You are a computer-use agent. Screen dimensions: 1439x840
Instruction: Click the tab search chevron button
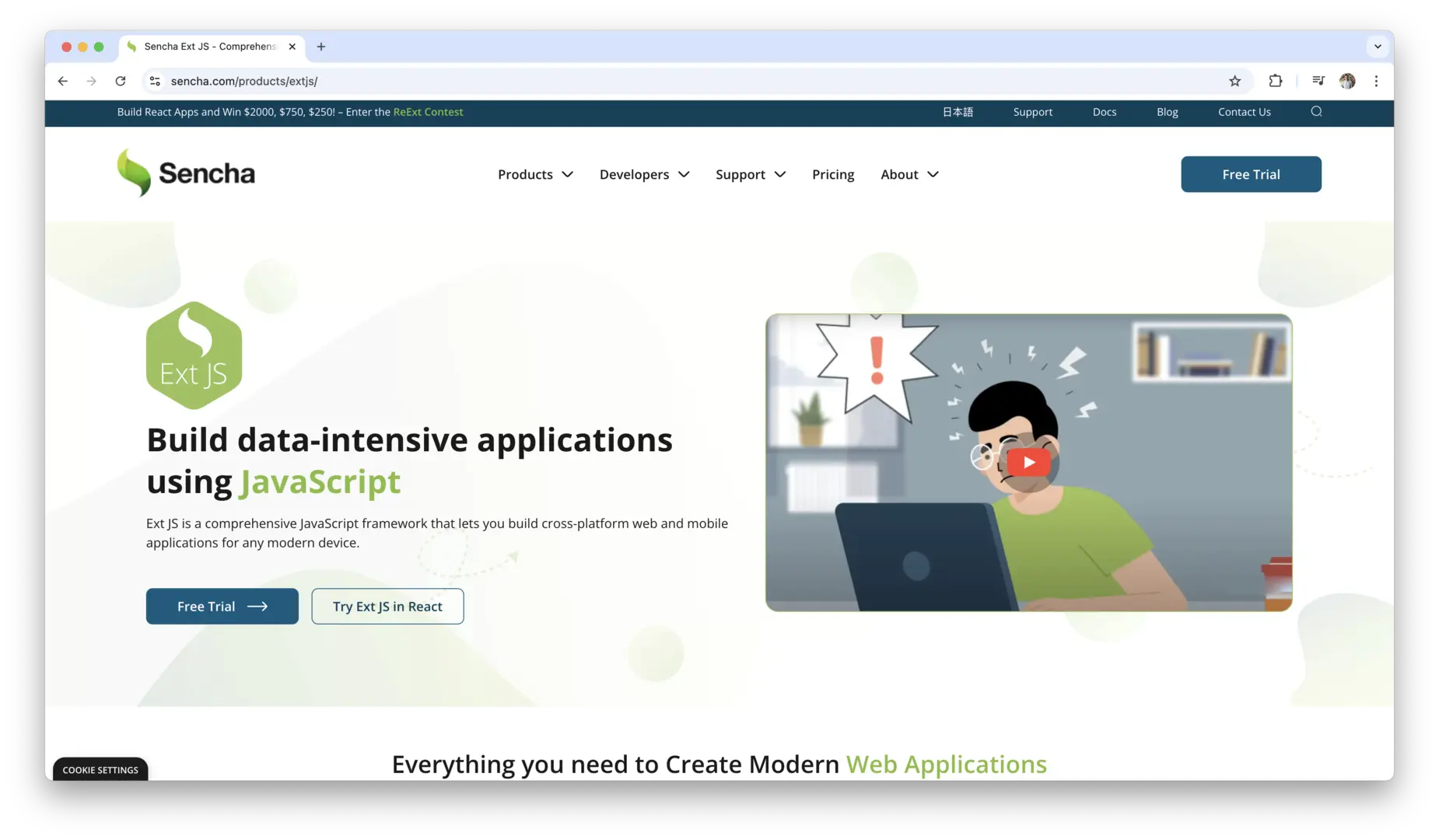[x=1378, y=47]
